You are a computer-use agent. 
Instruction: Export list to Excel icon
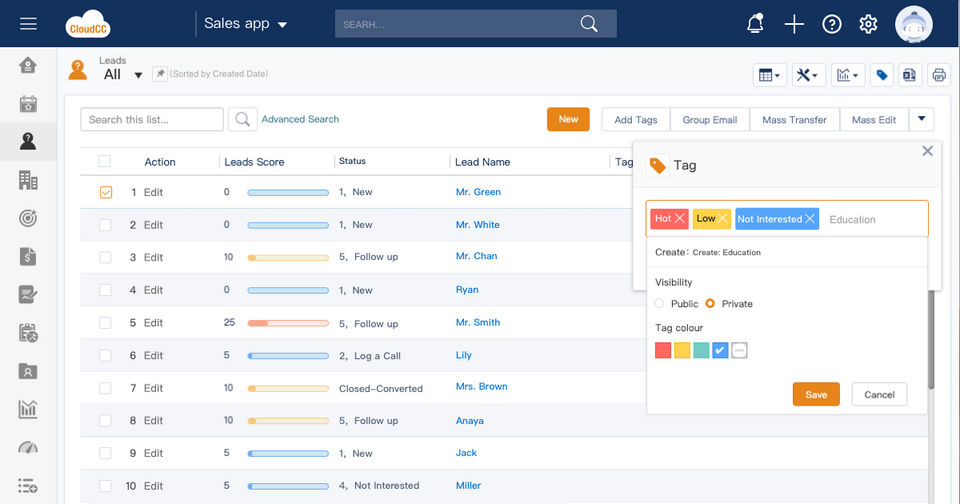coord(909,75)
